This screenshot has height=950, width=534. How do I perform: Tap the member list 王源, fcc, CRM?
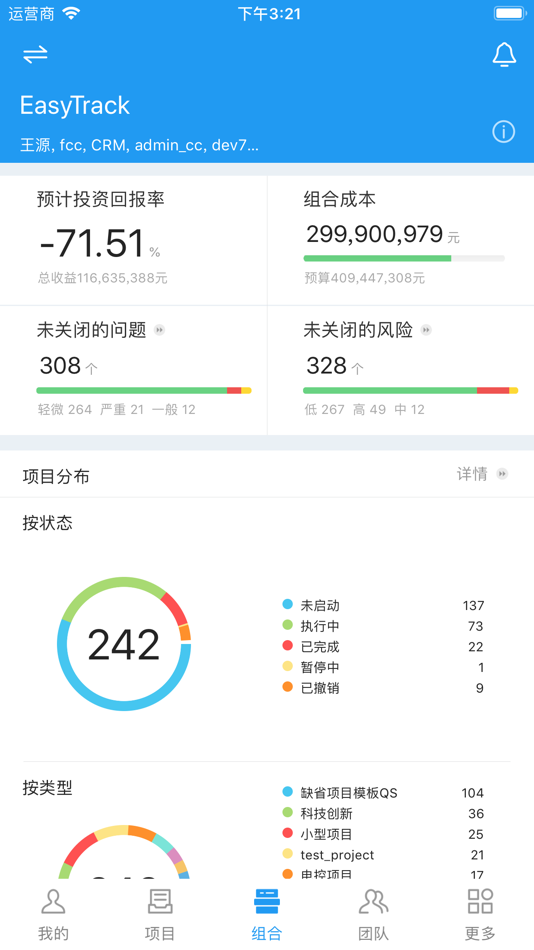coord(139,145)
